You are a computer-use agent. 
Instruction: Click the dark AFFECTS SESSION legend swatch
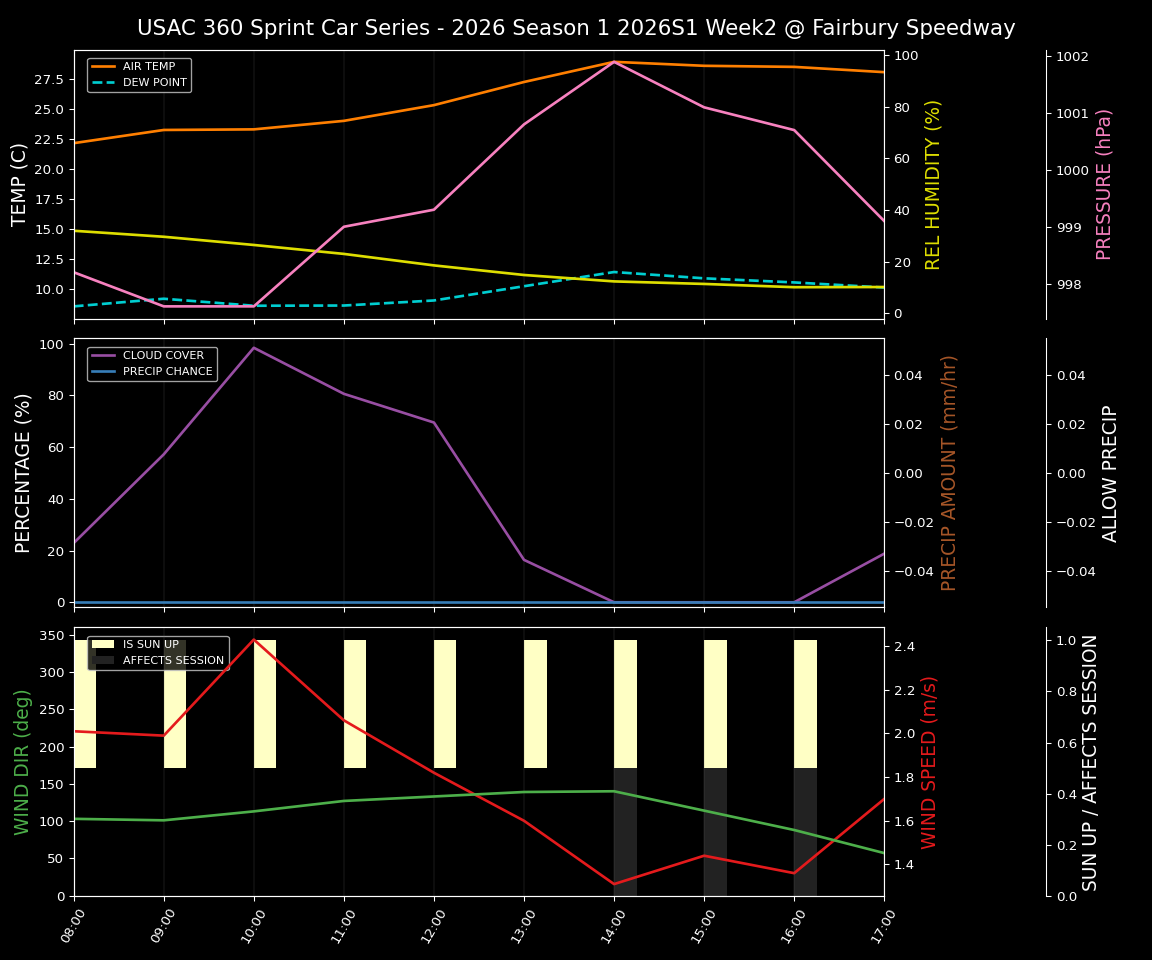(105, 660)
